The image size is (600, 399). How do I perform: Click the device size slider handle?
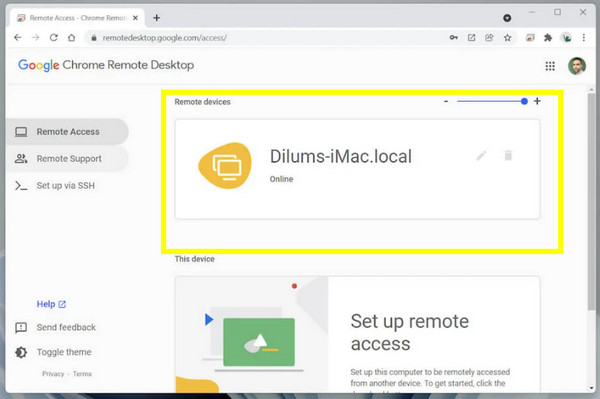click(524, 101)
